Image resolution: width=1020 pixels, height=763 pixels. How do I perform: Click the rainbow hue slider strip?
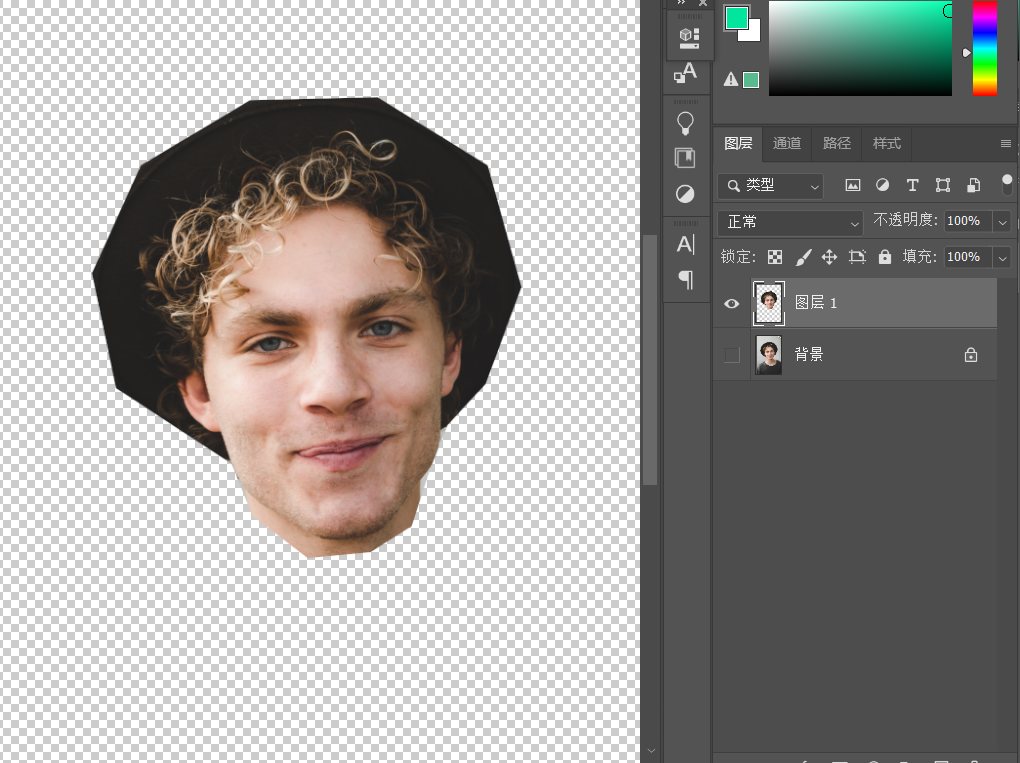click(985, 48)
